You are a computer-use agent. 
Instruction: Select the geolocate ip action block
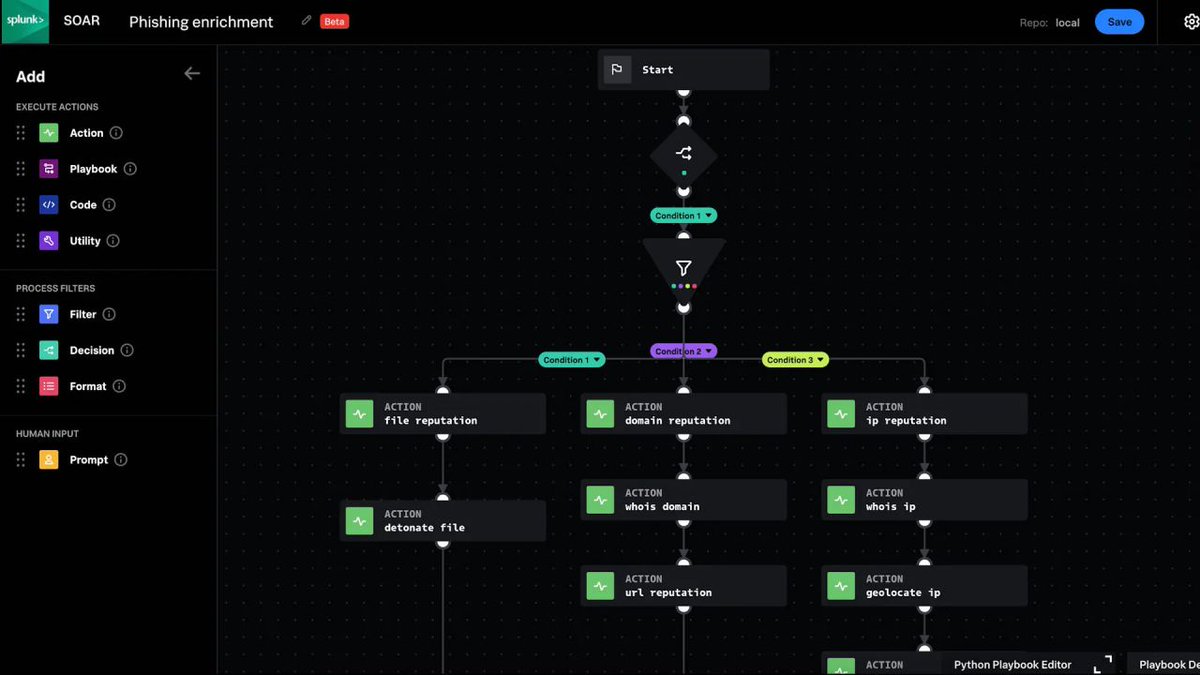(x=925, y=586)
